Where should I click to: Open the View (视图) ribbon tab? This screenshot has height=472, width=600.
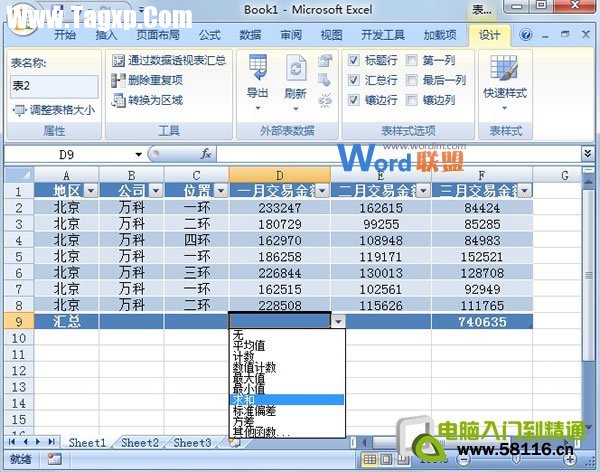point(331,35)
